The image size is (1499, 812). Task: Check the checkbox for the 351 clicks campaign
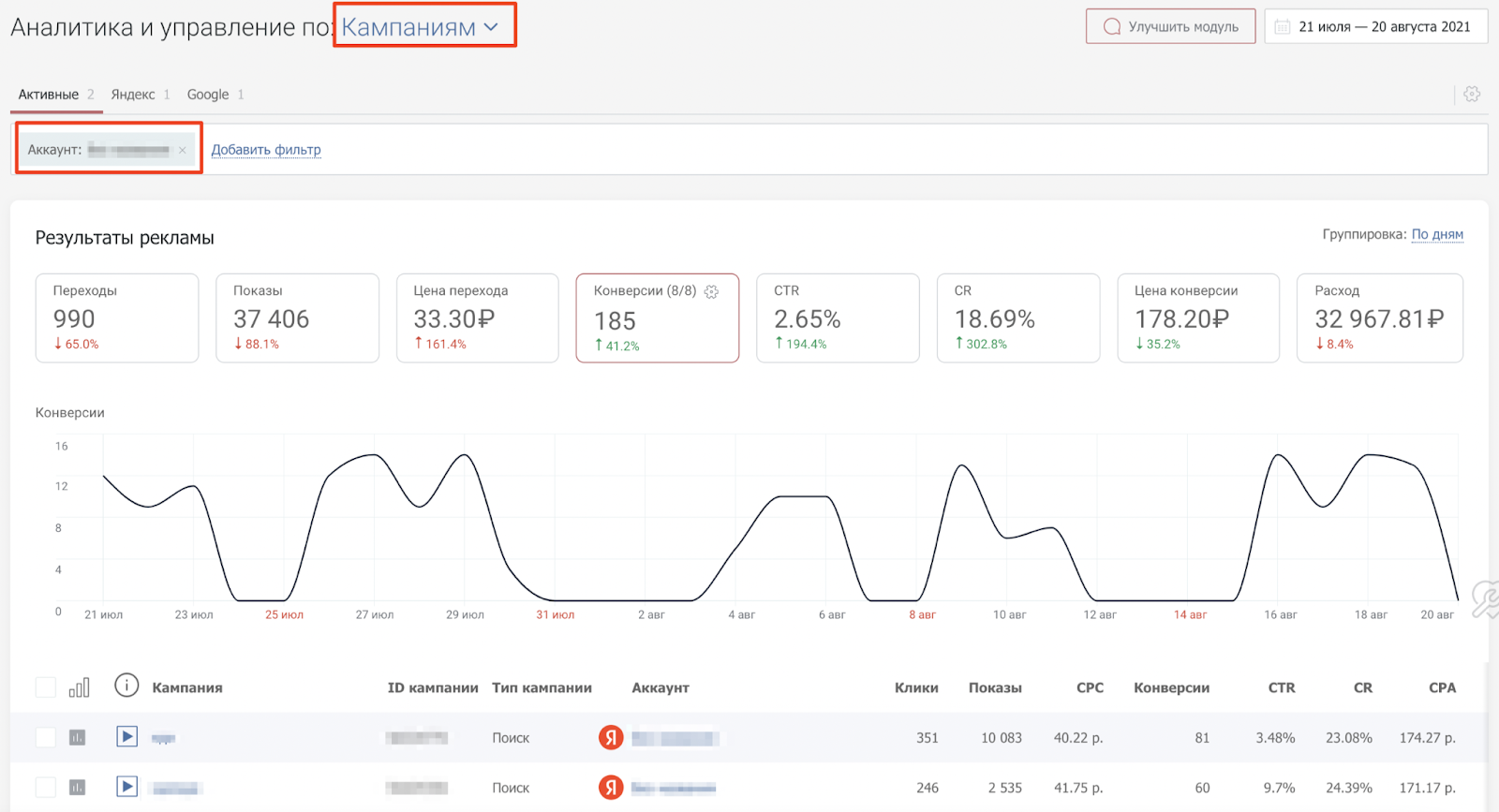tap(45, 737)
